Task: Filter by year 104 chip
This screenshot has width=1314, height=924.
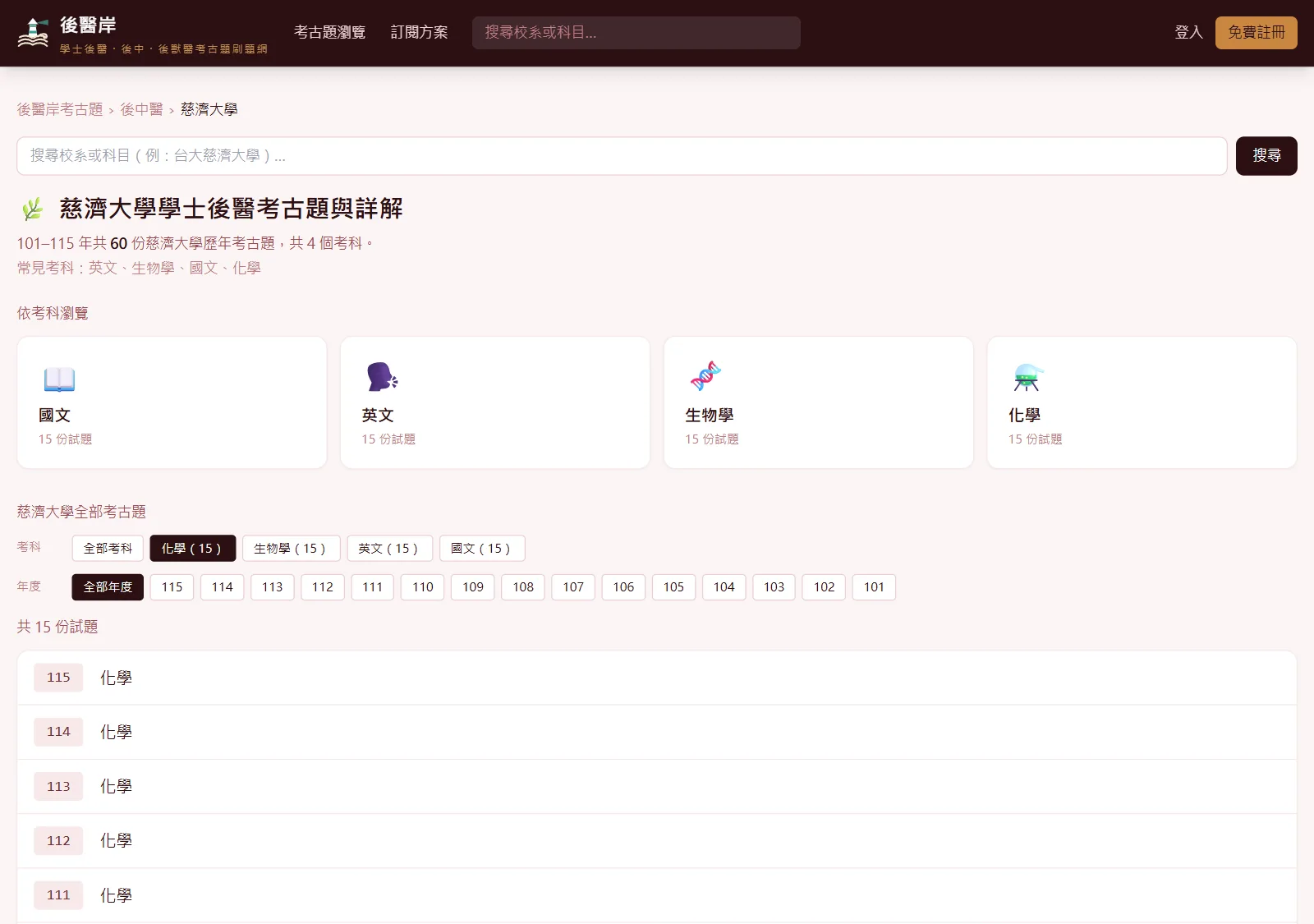Action: pos(724,587)
